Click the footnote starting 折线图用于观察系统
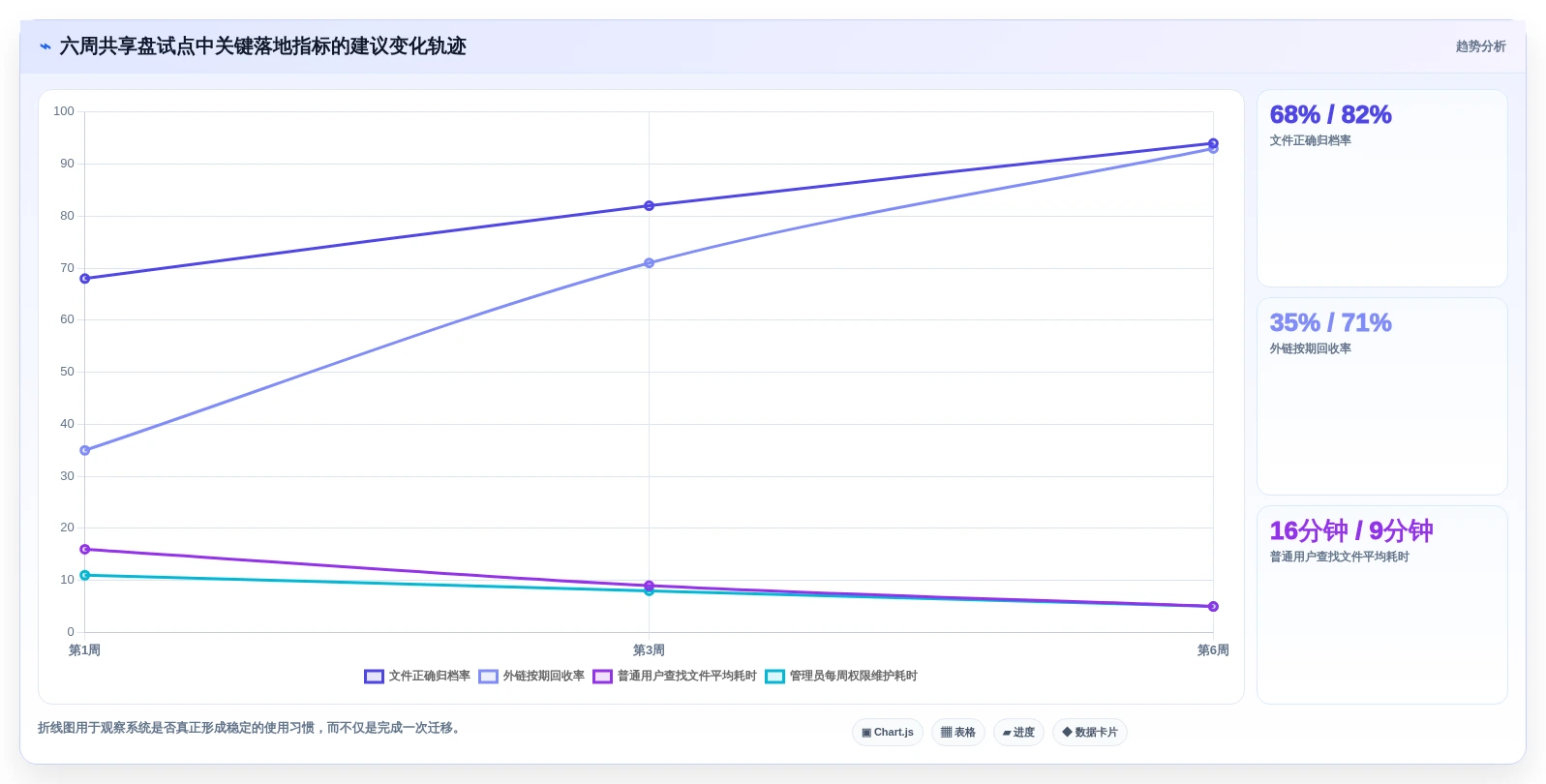 252,728
